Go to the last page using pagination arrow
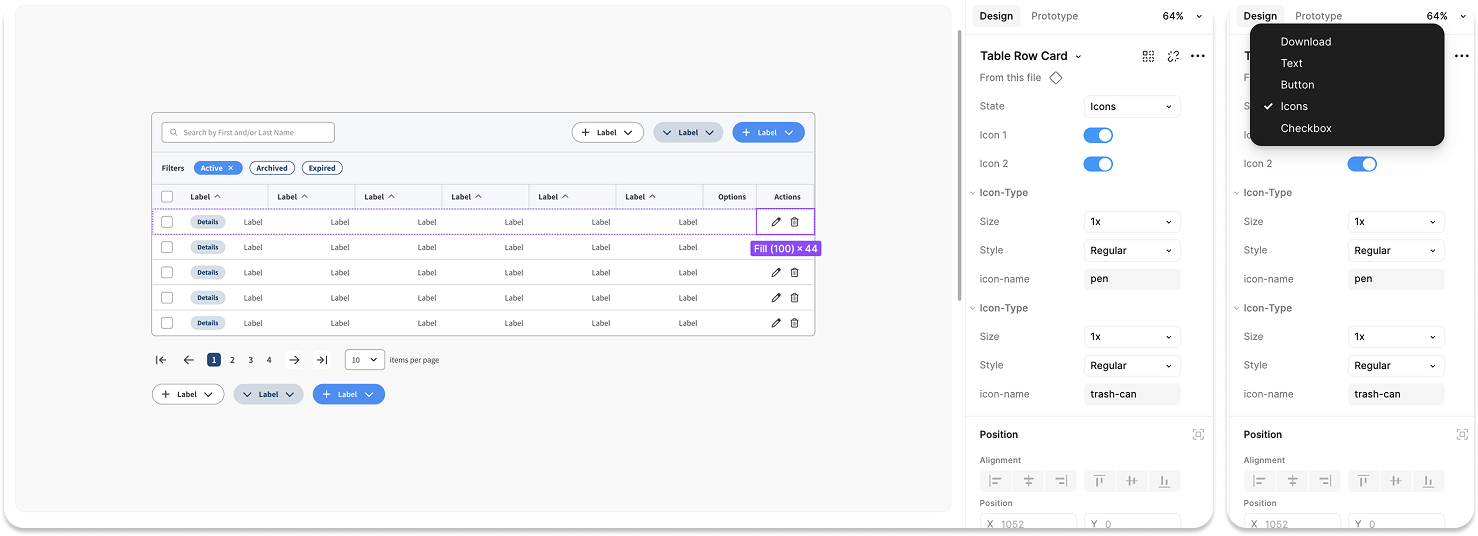The image size is (1478, 536). pyautogui.click(x=321, y=360)
